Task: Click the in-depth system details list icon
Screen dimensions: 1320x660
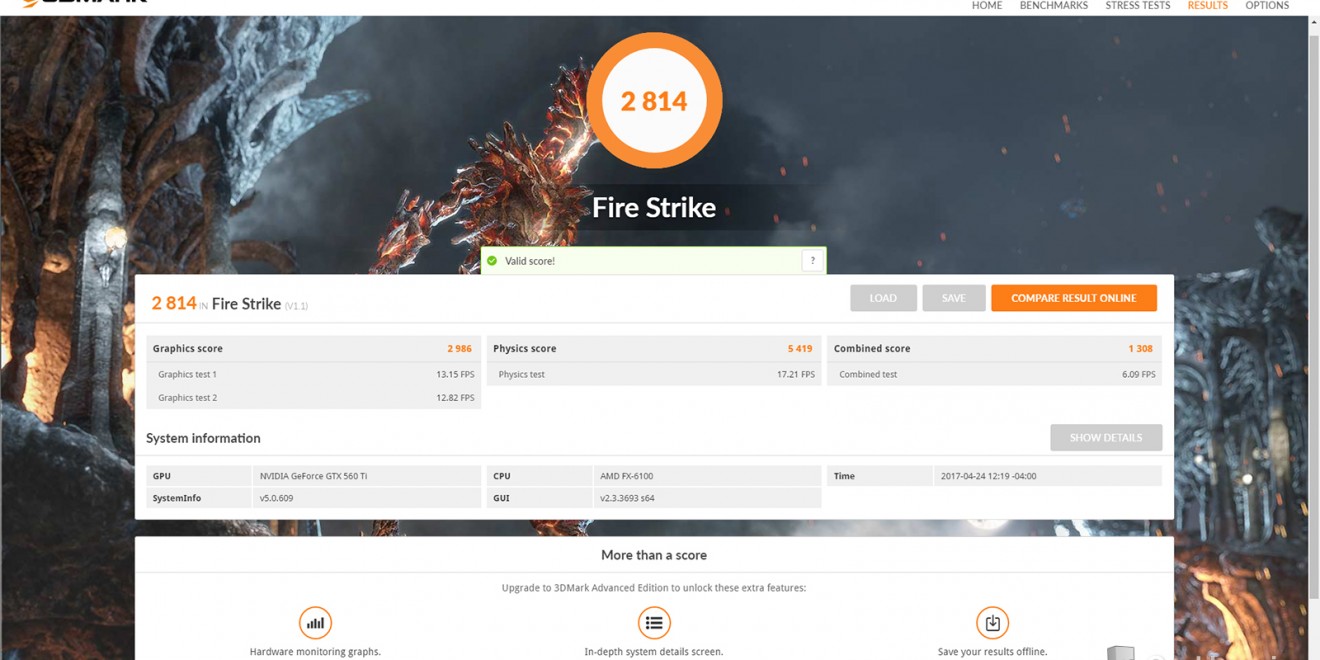Action: [x=654, y=623]
